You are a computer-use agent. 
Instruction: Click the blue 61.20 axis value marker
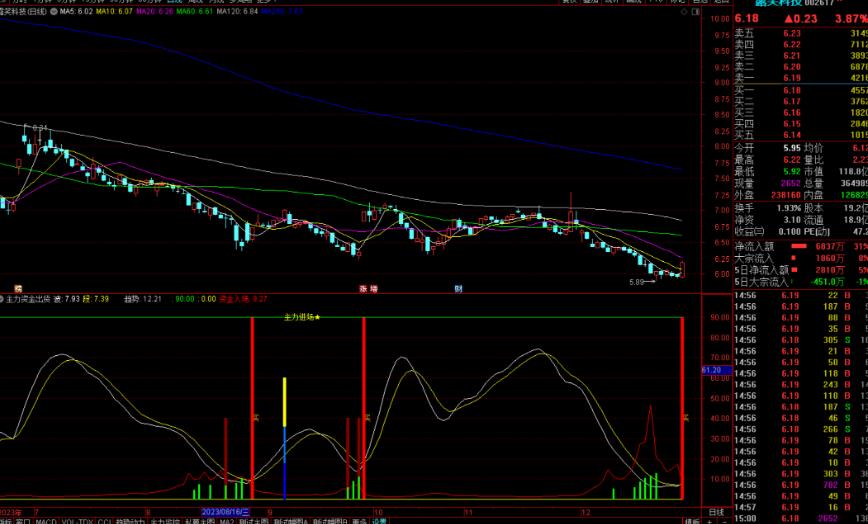tap(715, 370)
